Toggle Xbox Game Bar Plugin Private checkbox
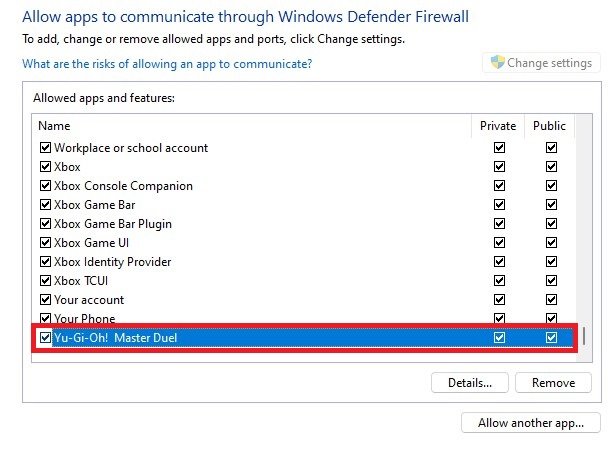 (499, 224)
